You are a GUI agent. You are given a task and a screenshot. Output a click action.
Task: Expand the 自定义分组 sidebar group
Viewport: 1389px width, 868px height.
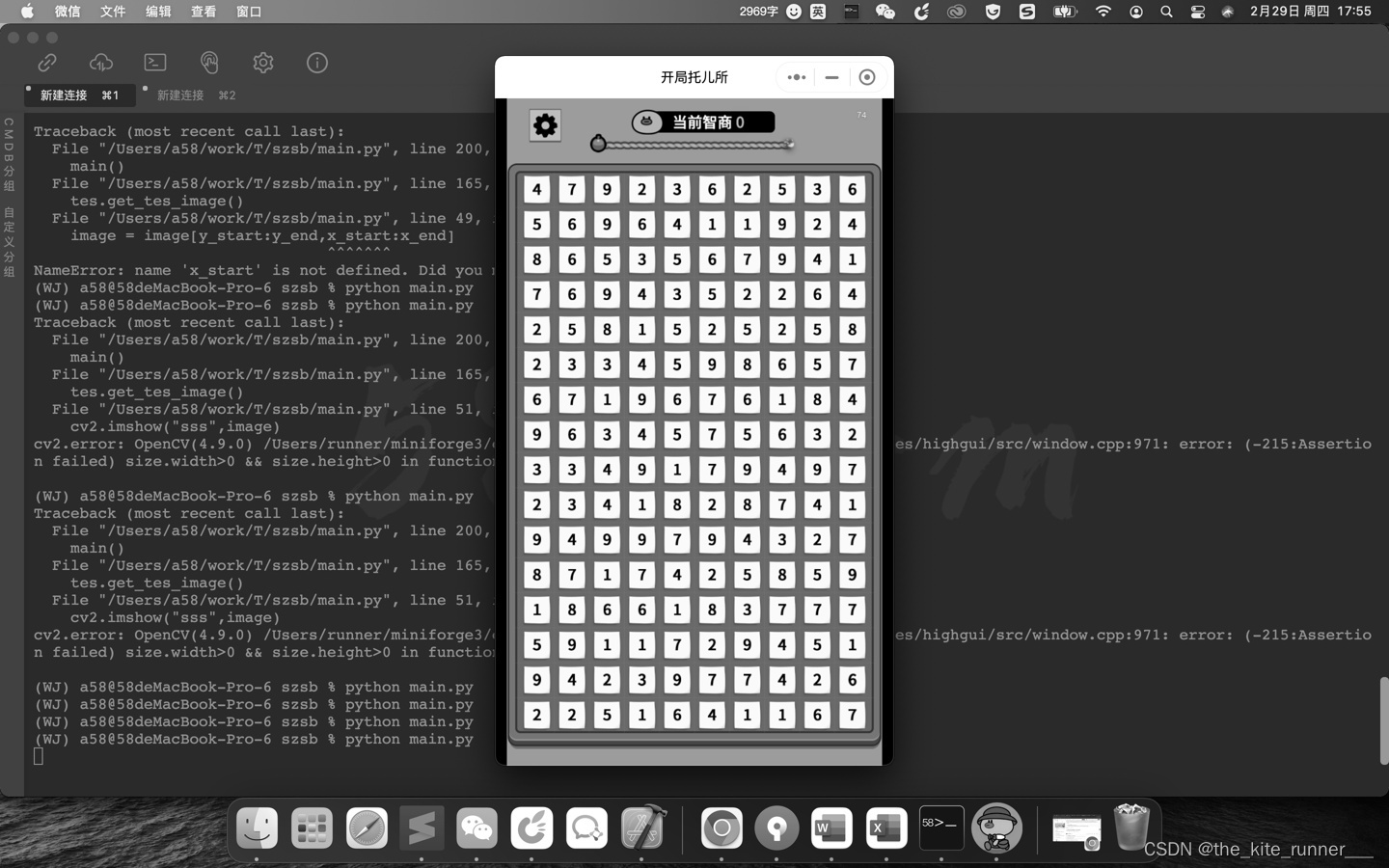[8, 243]
